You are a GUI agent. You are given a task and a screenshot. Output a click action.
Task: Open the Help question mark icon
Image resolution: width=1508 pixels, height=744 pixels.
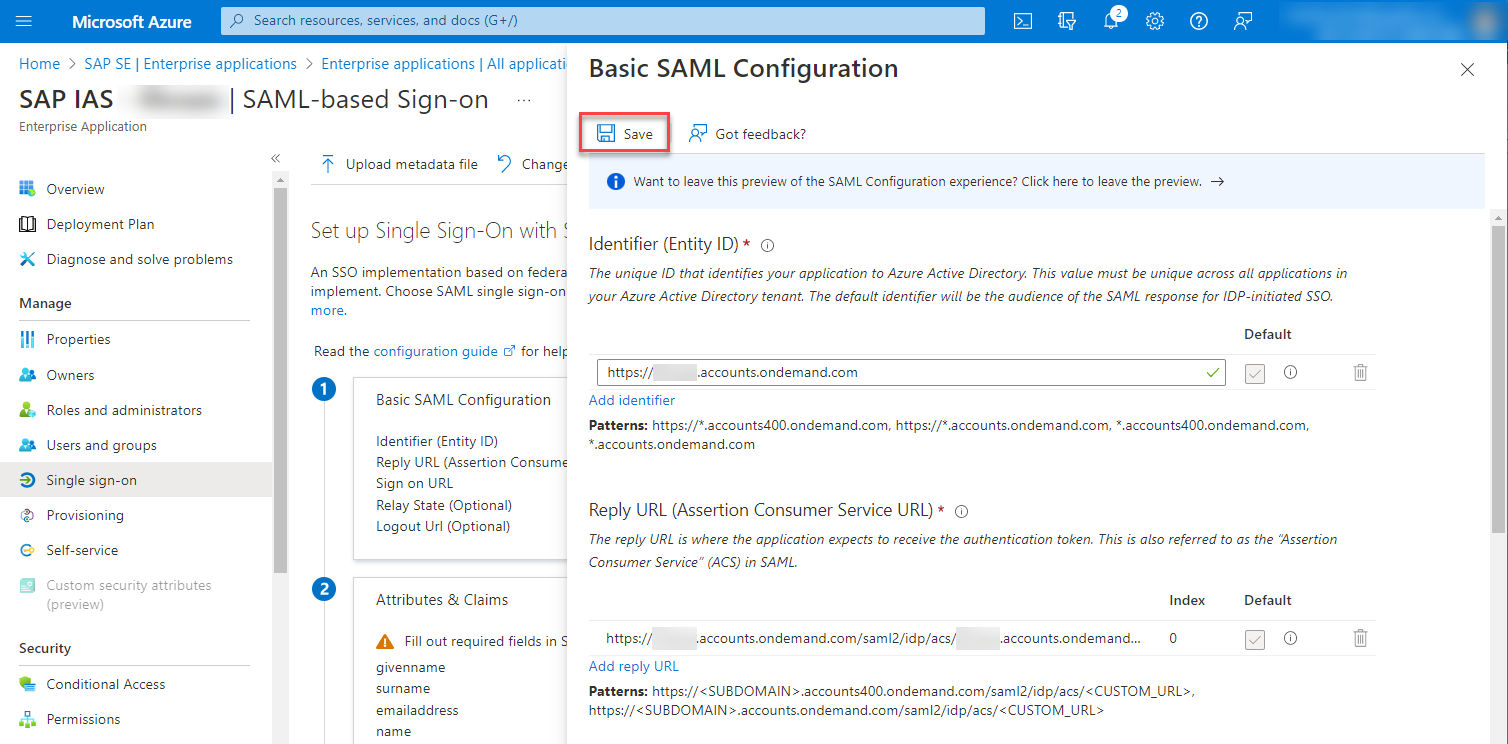point(1199,21)
